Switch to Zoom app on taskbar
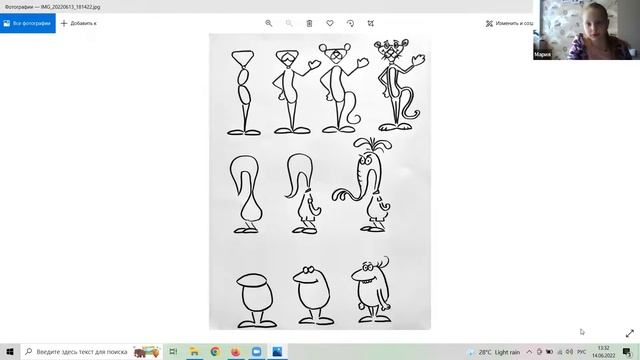 coord(256,351)
